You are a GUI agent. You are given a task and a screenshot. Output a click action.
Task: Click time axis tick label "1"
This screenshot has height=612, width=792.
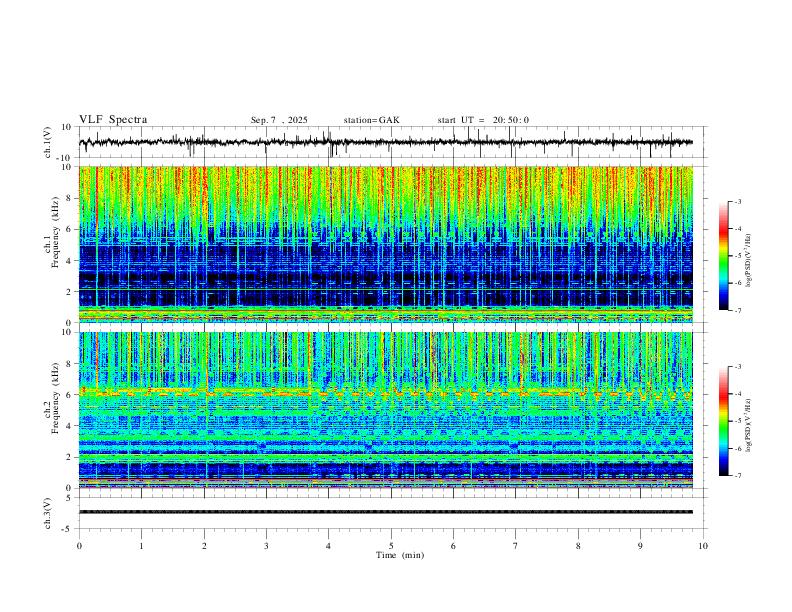click(x=141, y=546)
